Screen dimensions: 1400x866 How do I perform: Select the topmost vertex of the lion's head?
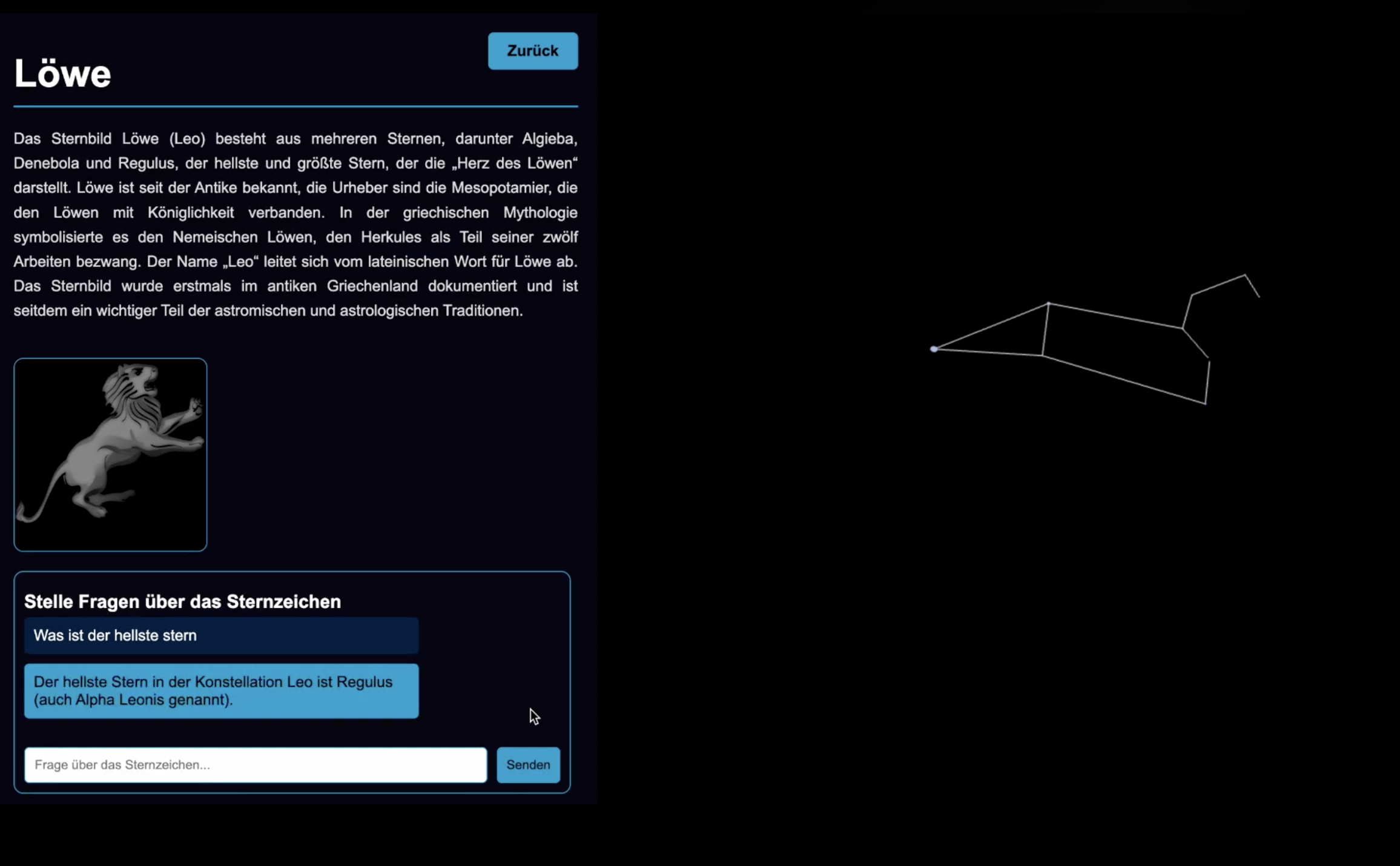pyautogui.click(x=1245, y=275)
